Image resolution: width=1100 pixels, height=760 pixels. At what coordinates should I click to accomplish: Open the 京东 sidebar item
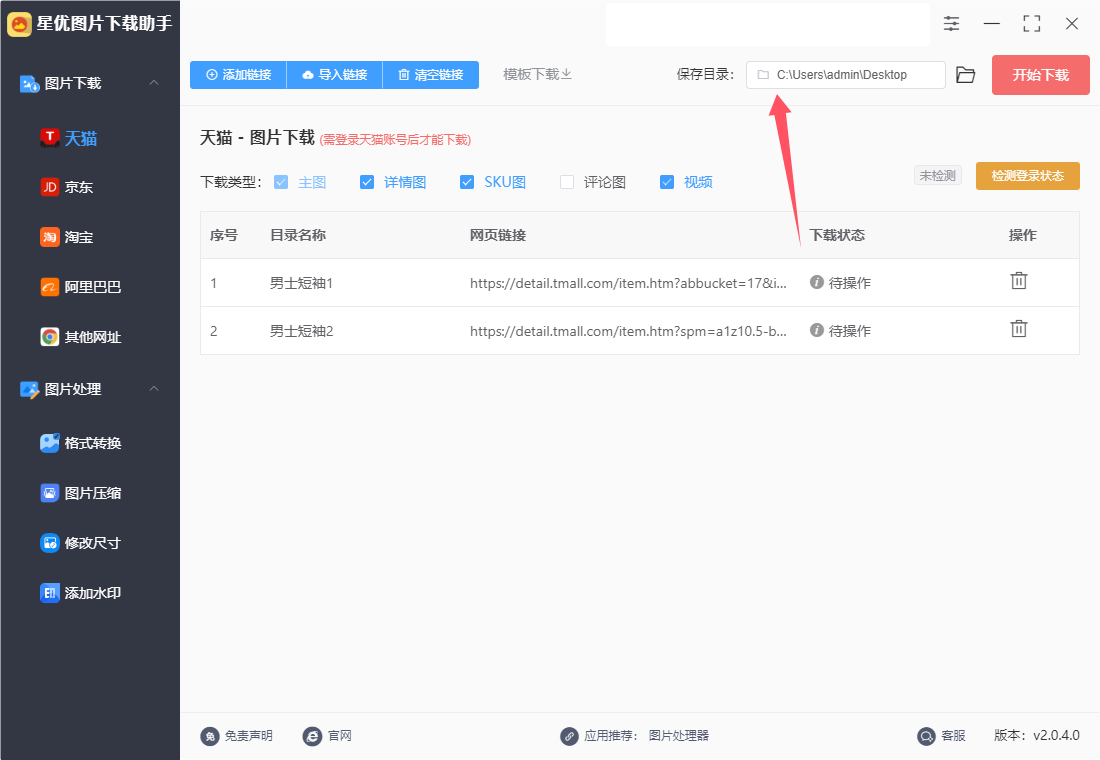point(90,187)
